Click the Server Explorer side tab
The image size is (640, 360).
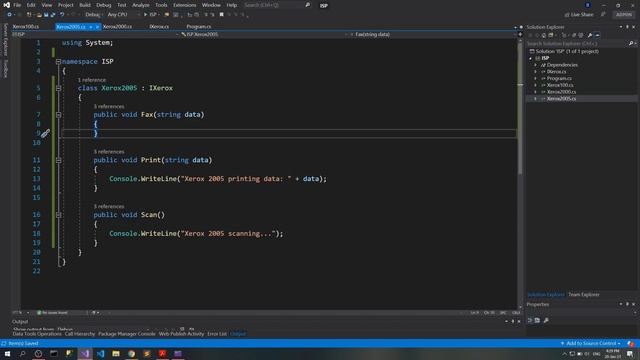[x=5, y=40]
